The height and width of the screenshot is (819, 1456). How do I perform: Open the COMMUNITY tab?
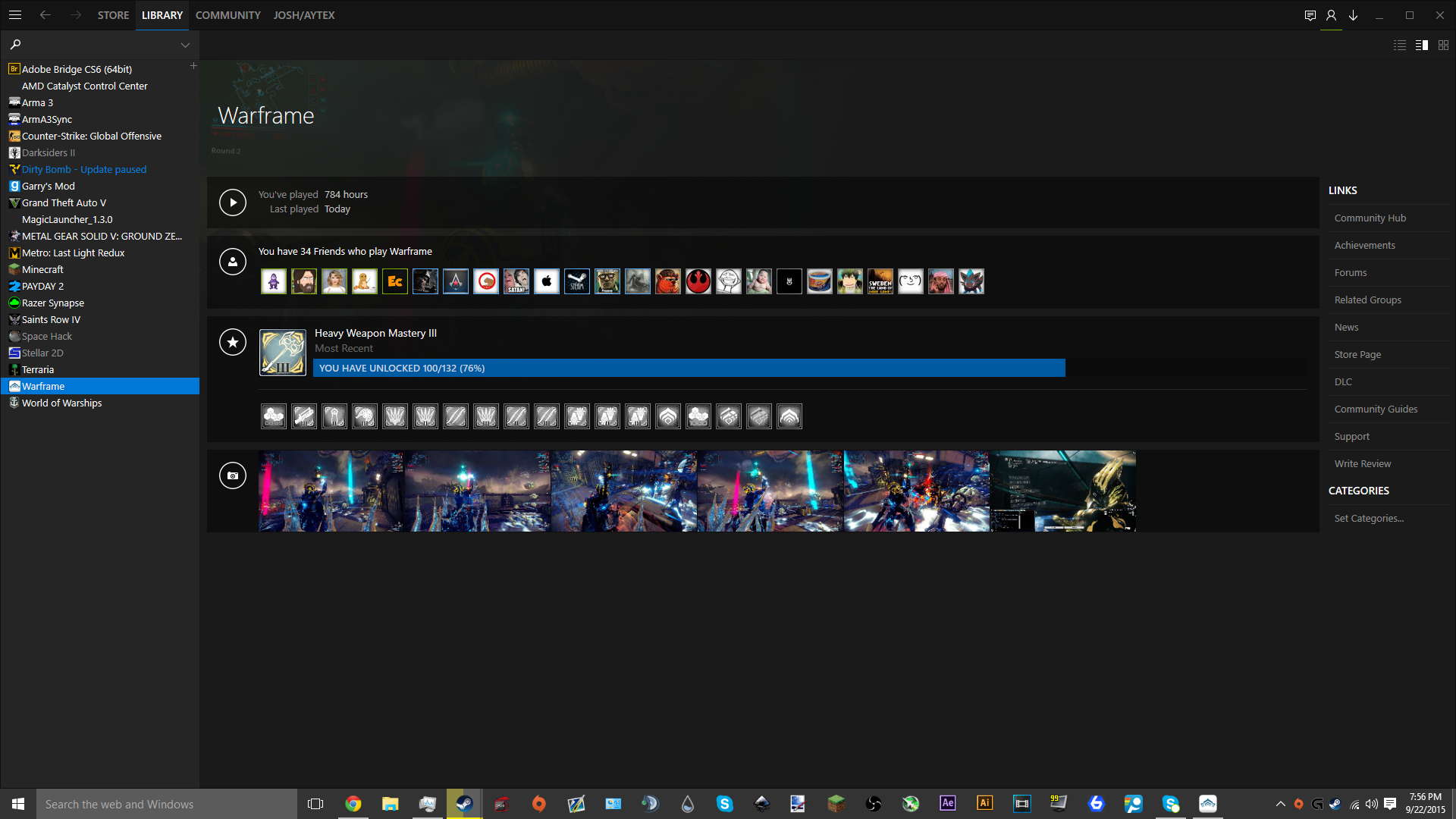point(228,15)
